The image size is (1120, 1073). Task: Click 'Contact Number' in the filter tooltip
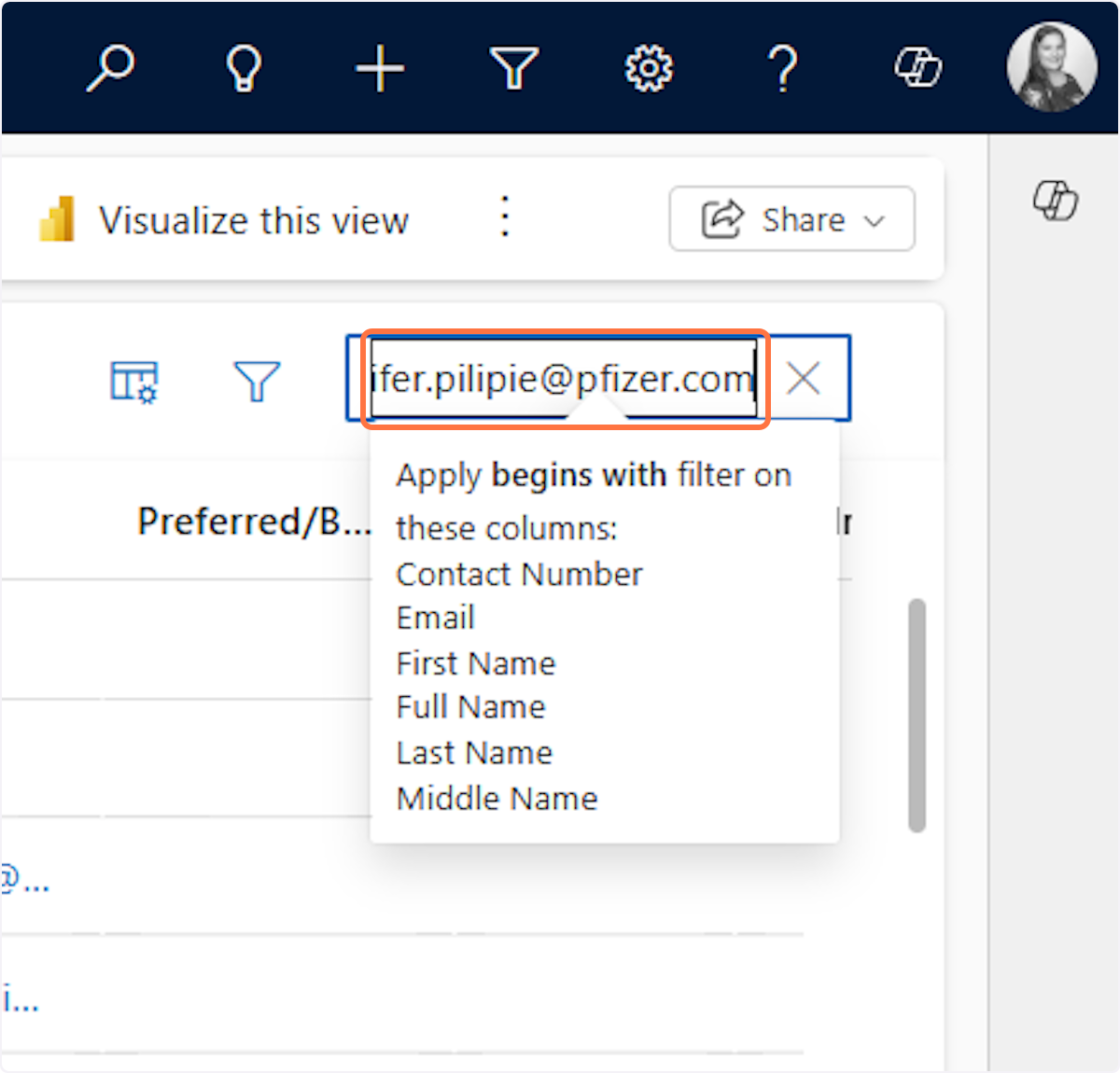point(519,575)
